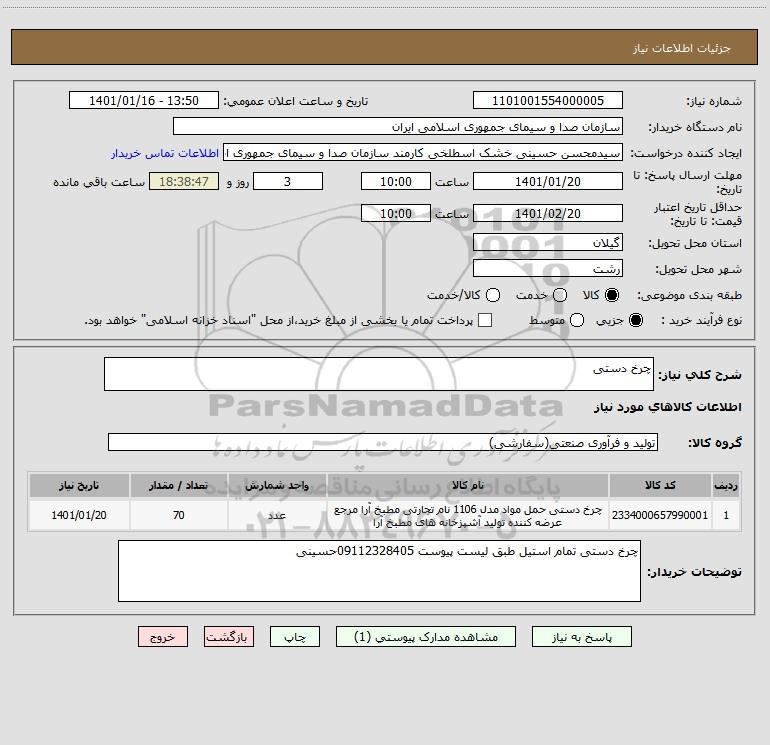Viewport: 770px width, 745px height.
Task: Click the تاریخ نیاز column header
Action: [79, 485]
